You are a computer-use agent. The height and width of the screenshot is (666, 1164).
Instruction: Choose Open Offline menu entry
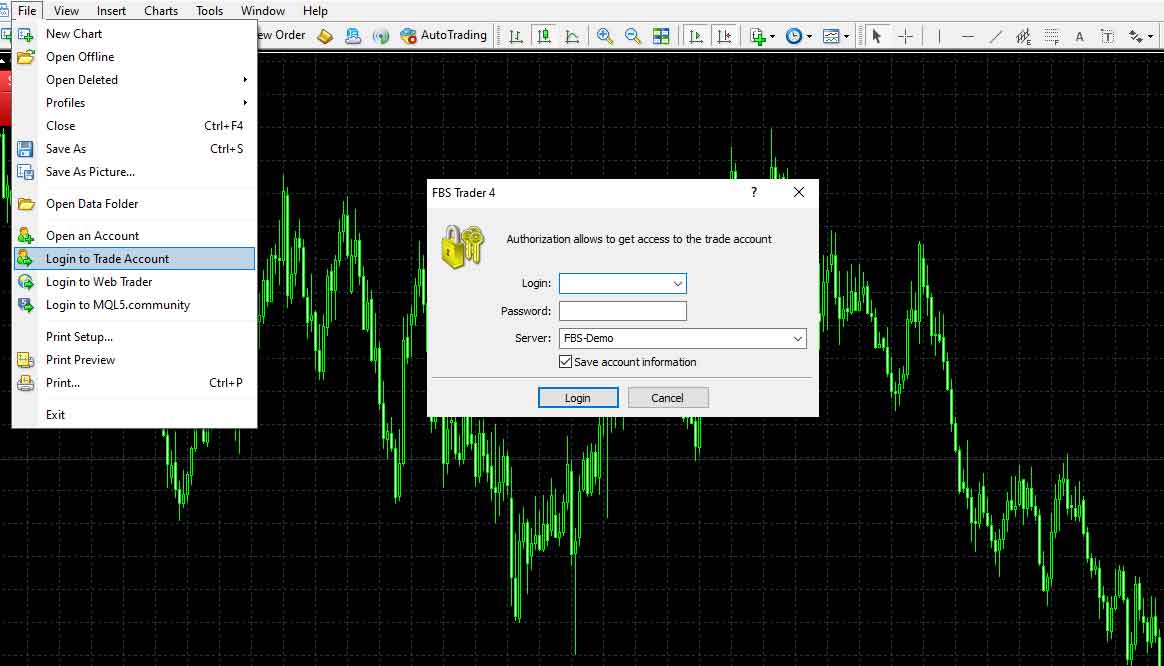134,56
